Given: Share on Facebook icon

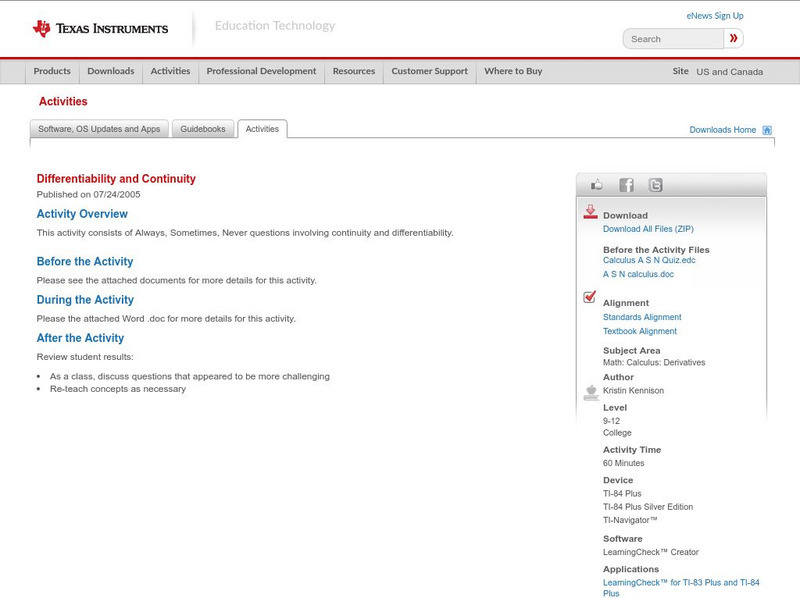Looking at the screenshot, I should 626,185.
